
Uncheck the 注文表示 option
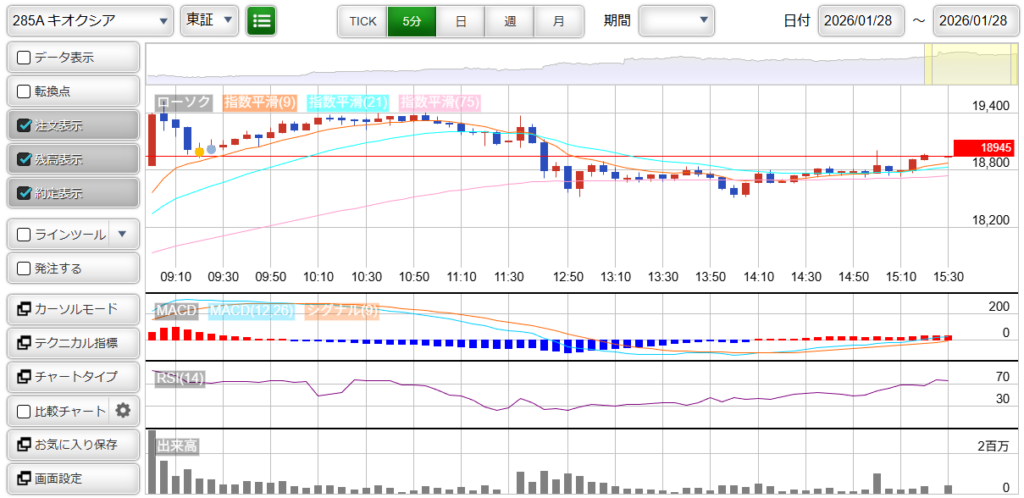(24, 126)
